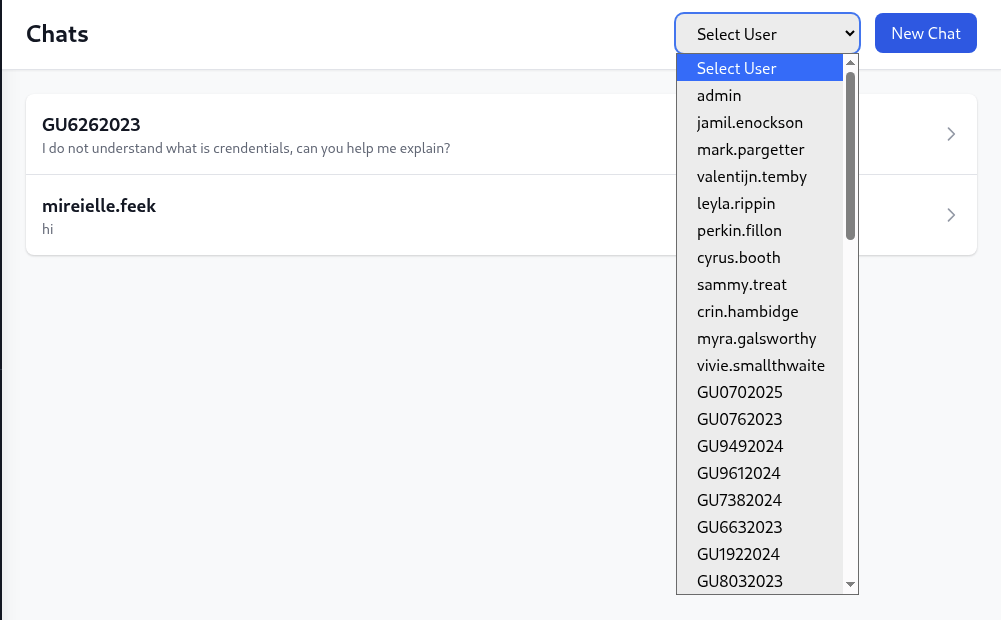Click the dropdown list scroll up arrow
This screenshot has width=1001, height=620.
click(850, 63)
